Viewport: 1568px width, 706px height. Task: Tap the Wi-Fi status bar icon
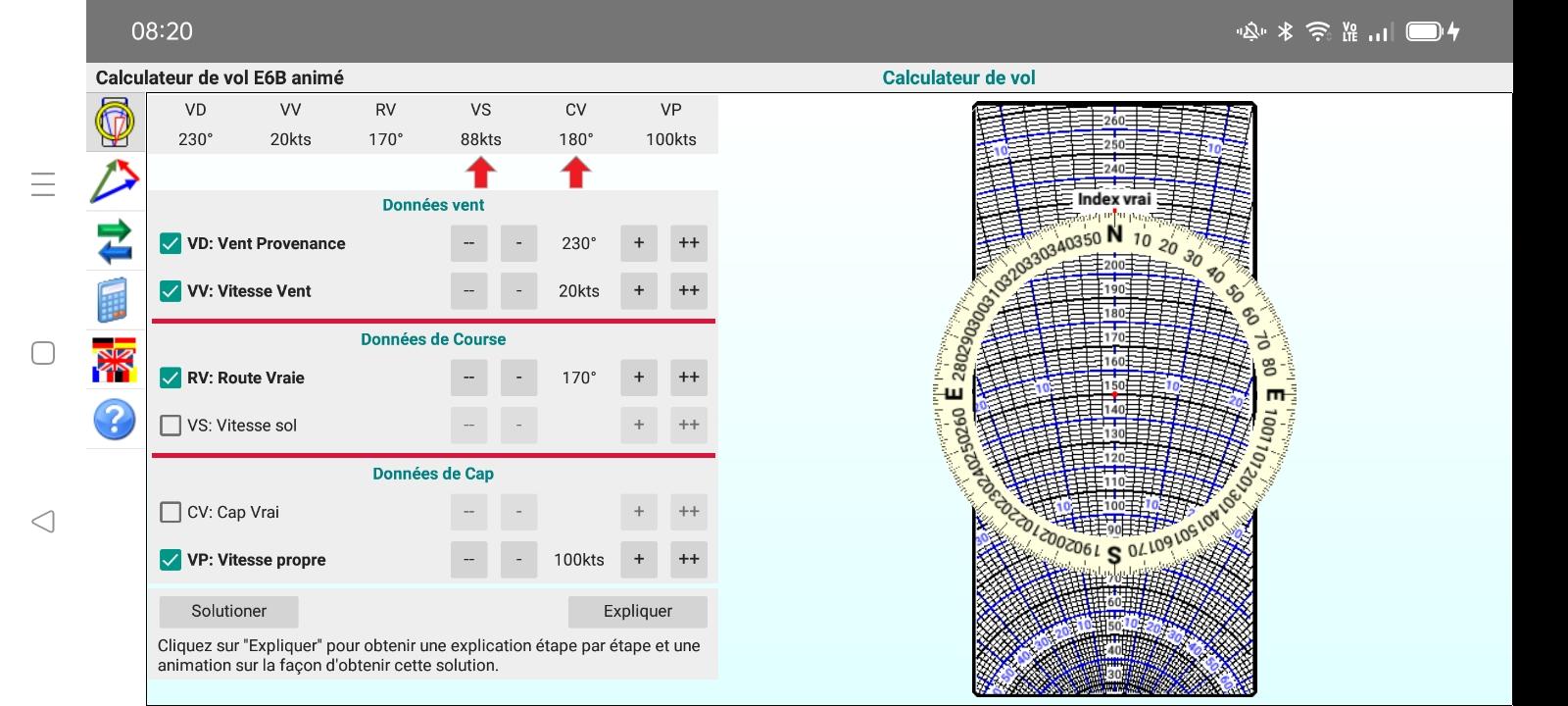[1318, 31]
